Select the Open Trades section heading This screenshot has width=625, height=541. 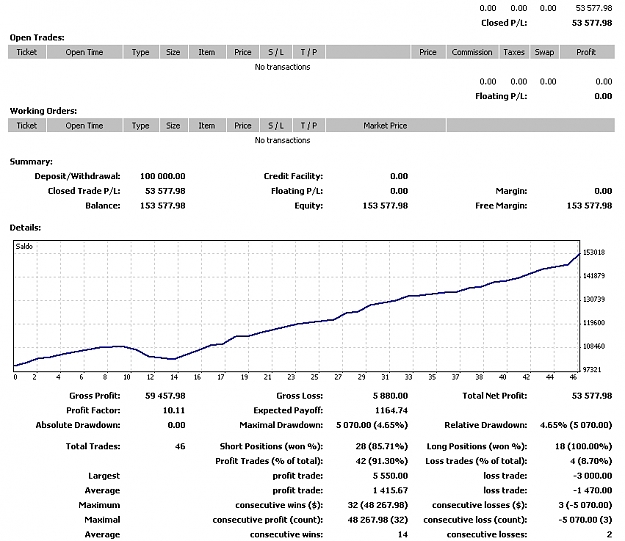[37, 37]
